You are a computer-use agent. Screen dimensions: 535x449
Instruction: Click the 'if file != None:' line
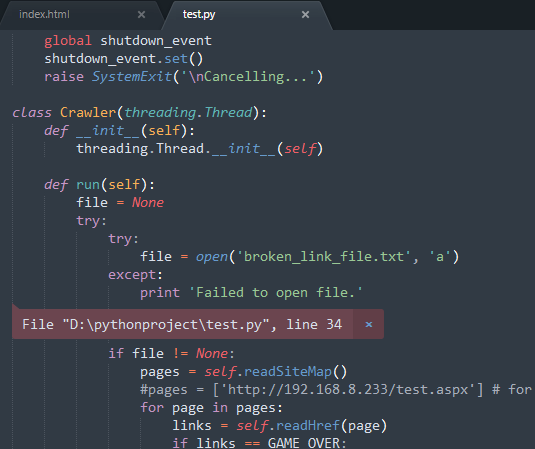tap(172, 353)
